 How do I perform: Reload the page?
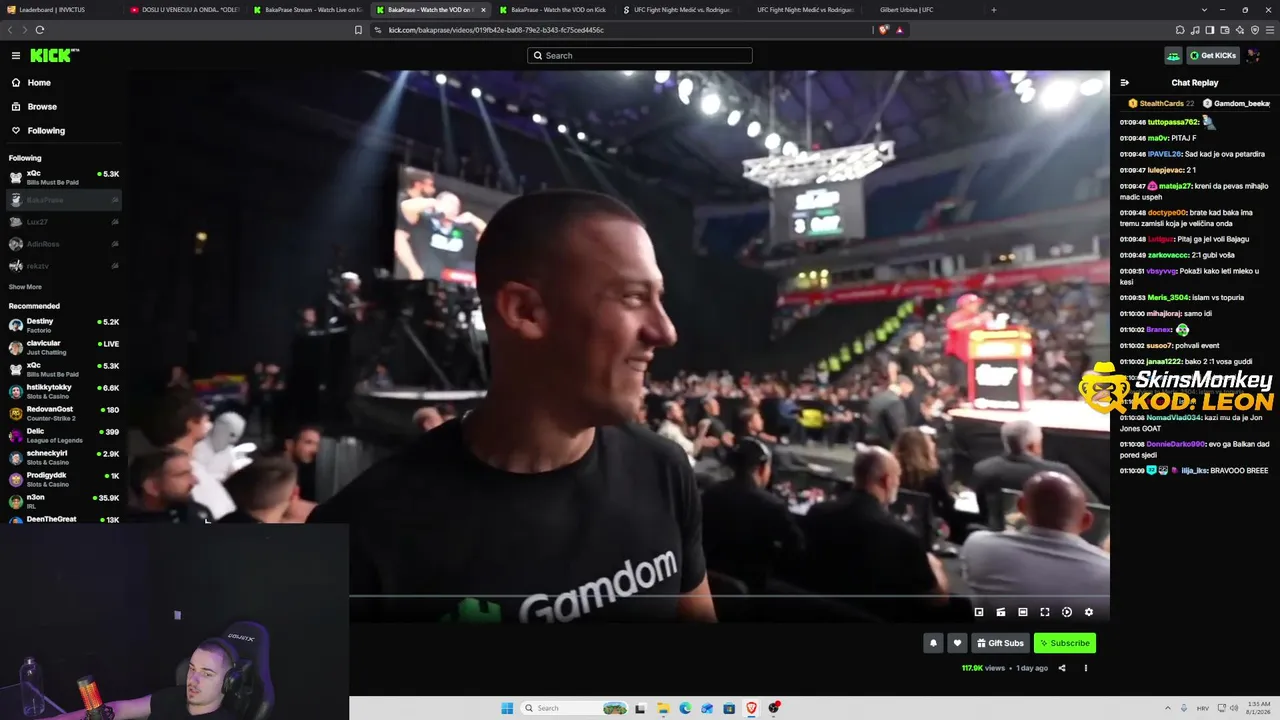click(40, 30)
